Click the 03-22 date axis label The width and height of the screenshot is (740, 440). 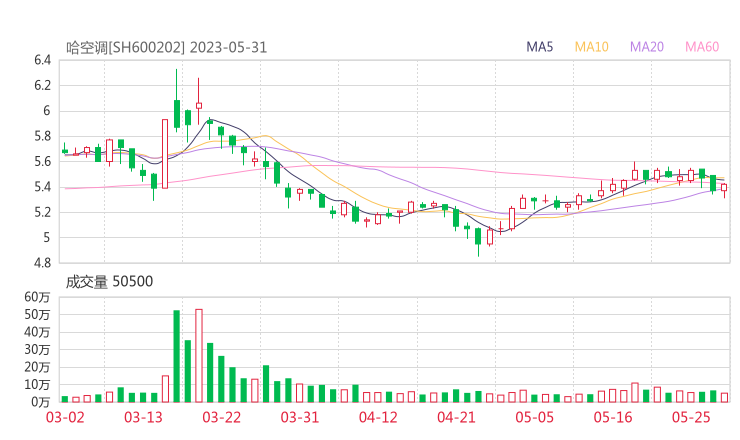pyautogui.click(x=221, y=417)
